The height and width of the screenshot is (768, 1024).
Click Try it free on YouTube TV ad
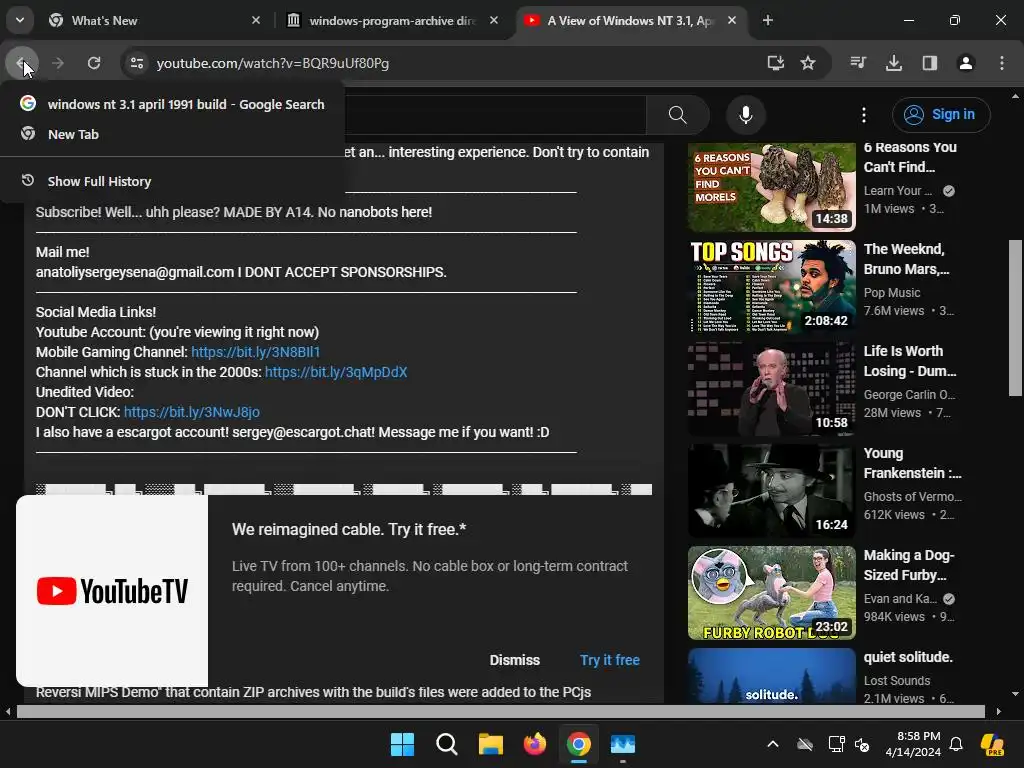pos(610,660)
